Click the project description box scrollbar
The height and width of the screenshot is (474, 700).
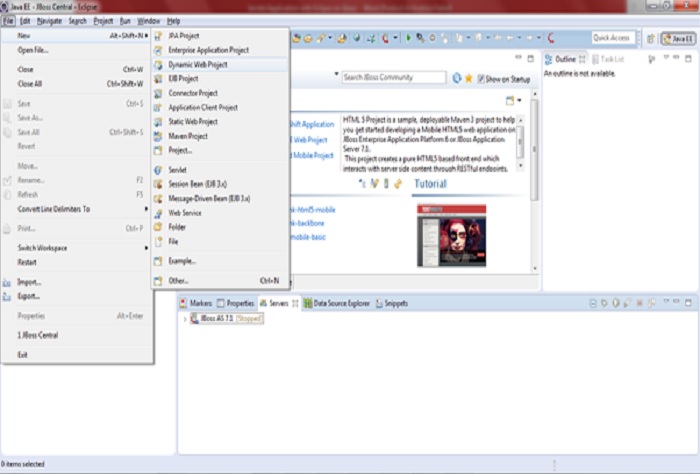tap(521, 143)
